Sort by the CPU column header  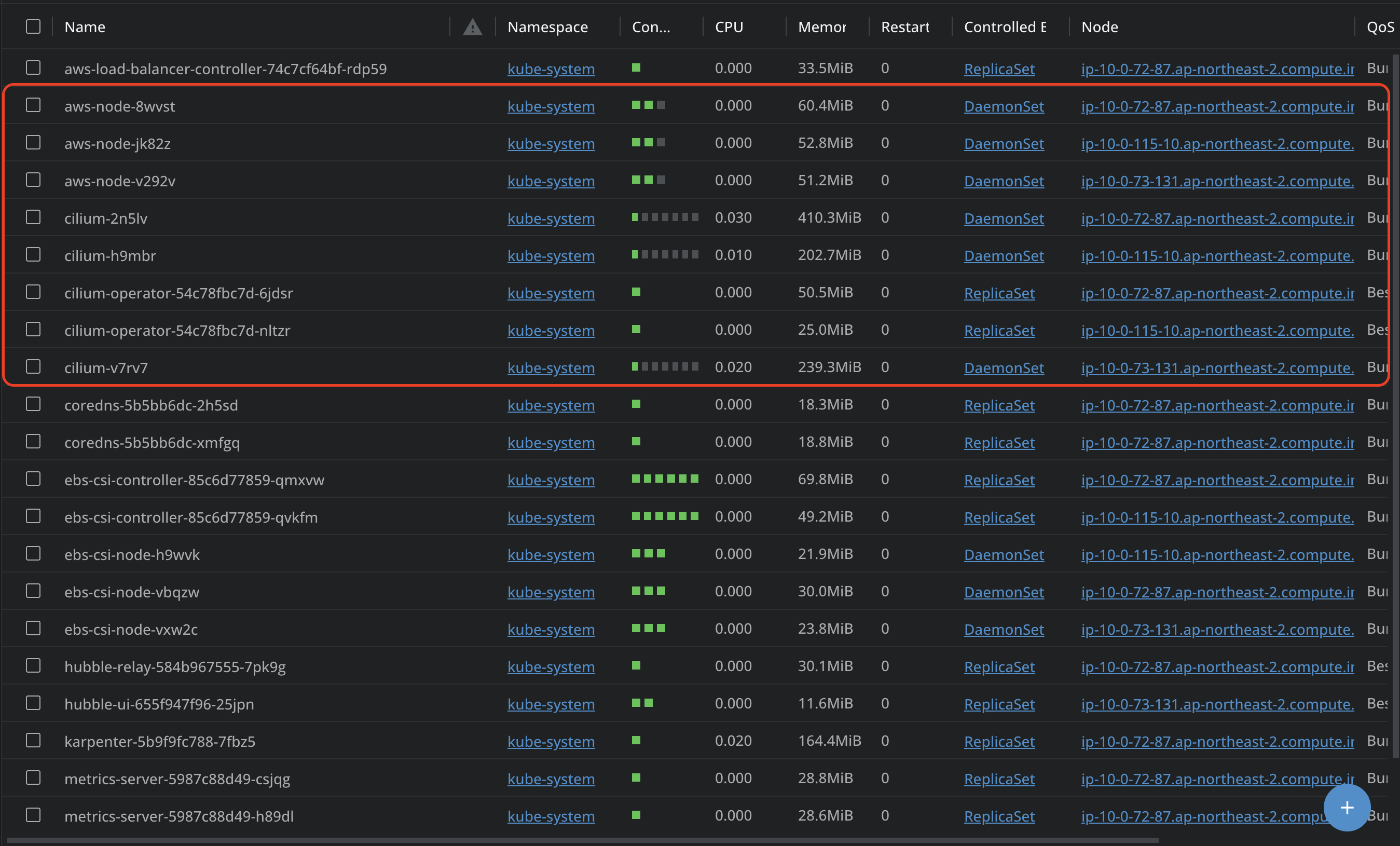[x=729, y=26]
